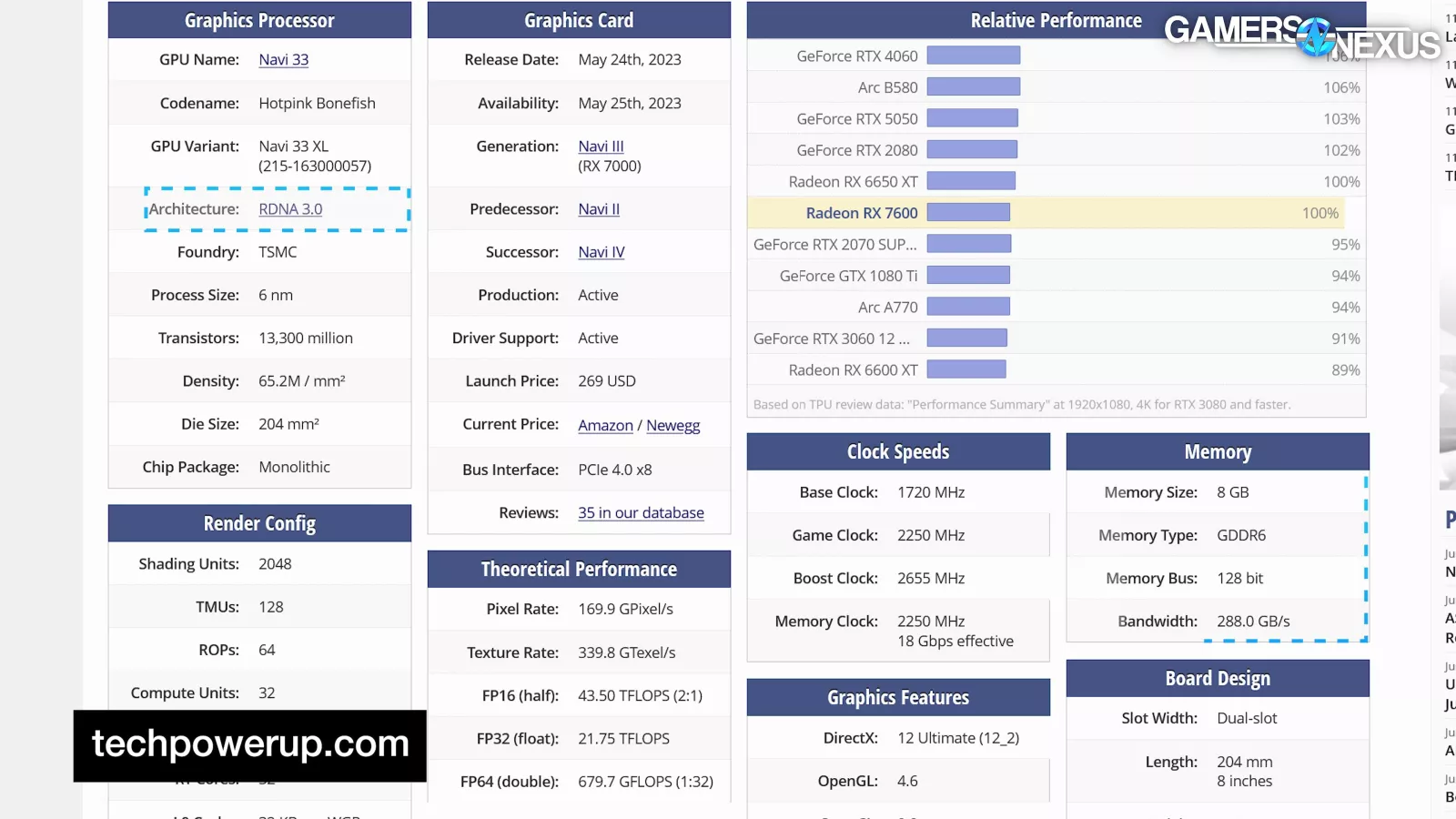Click the GPU variant 'Navi 33 XL'

click(x=294, y=147)
